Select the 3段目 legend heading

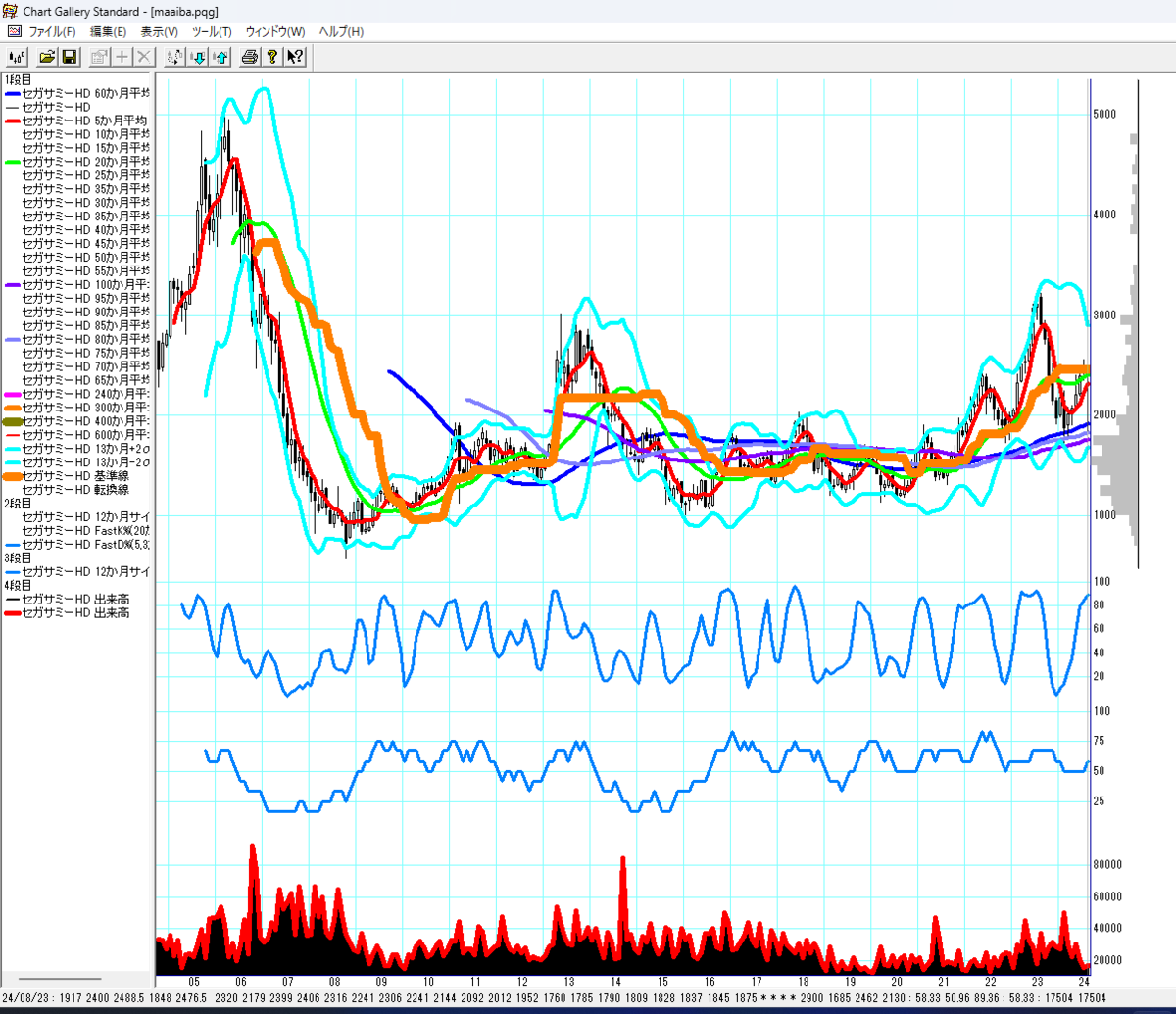click(18, 557)
